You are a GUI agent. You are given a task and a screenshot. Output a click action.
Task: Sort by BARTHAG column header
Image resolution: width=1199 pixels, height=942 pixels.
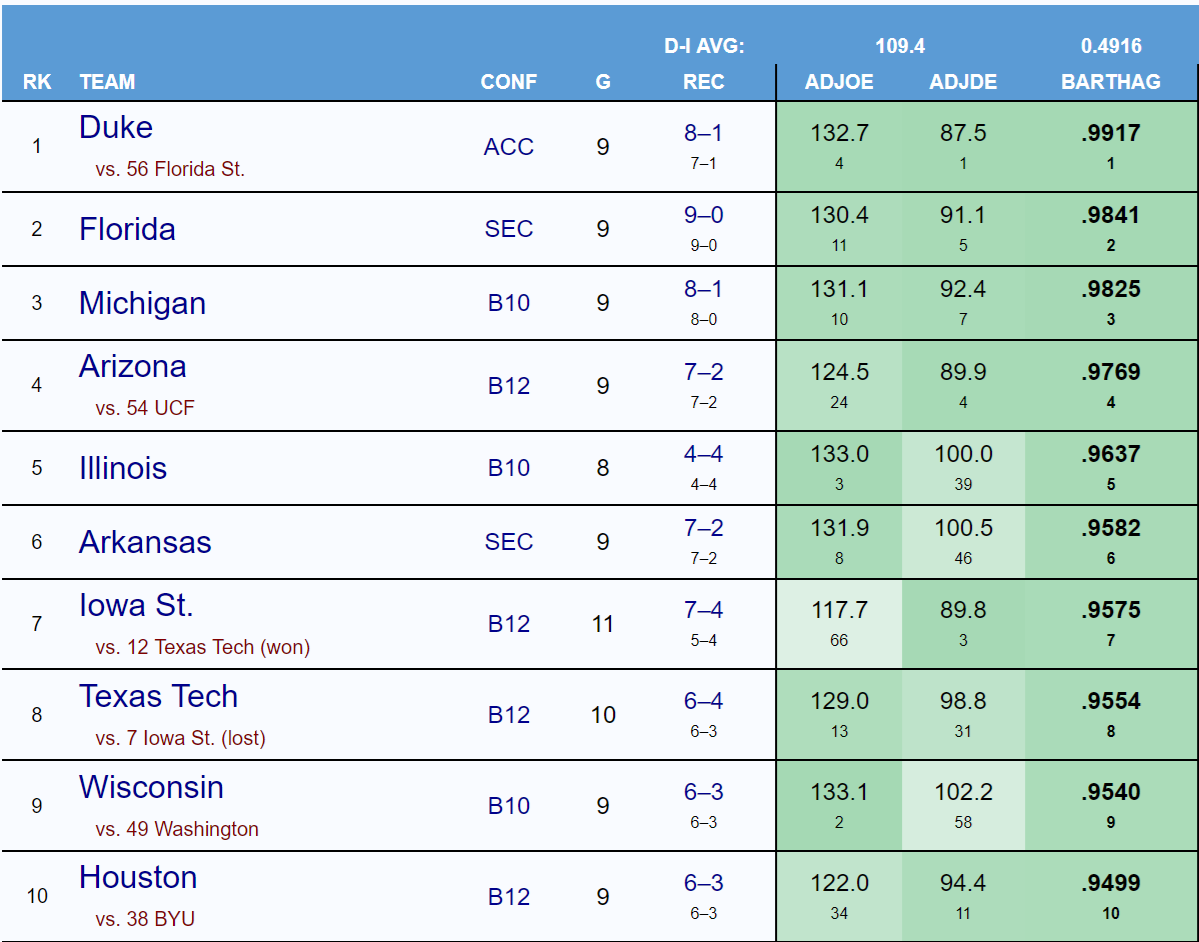(x=1110, y=82)
